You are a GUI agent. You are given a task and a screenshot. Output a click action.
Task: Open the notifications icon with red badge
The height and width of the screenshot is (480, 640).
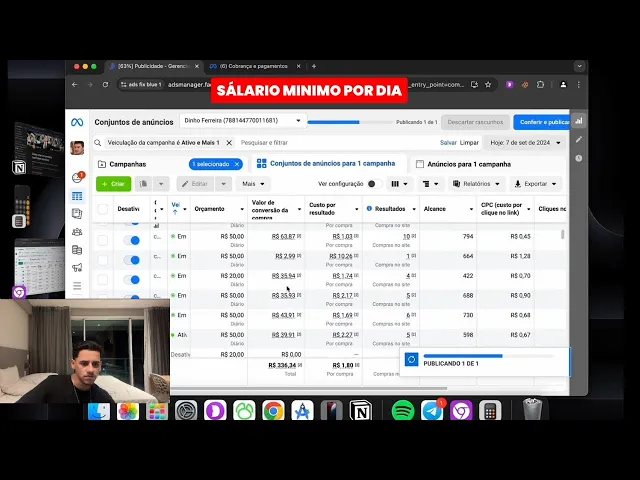[78, 177]
